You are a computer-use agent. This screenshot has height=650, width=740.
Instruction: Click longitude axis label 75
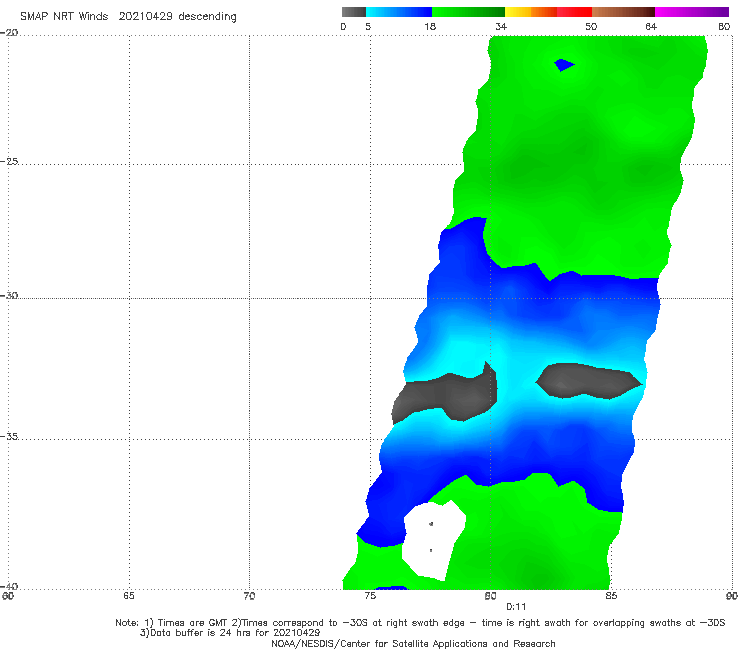click(x=370, y=596)
